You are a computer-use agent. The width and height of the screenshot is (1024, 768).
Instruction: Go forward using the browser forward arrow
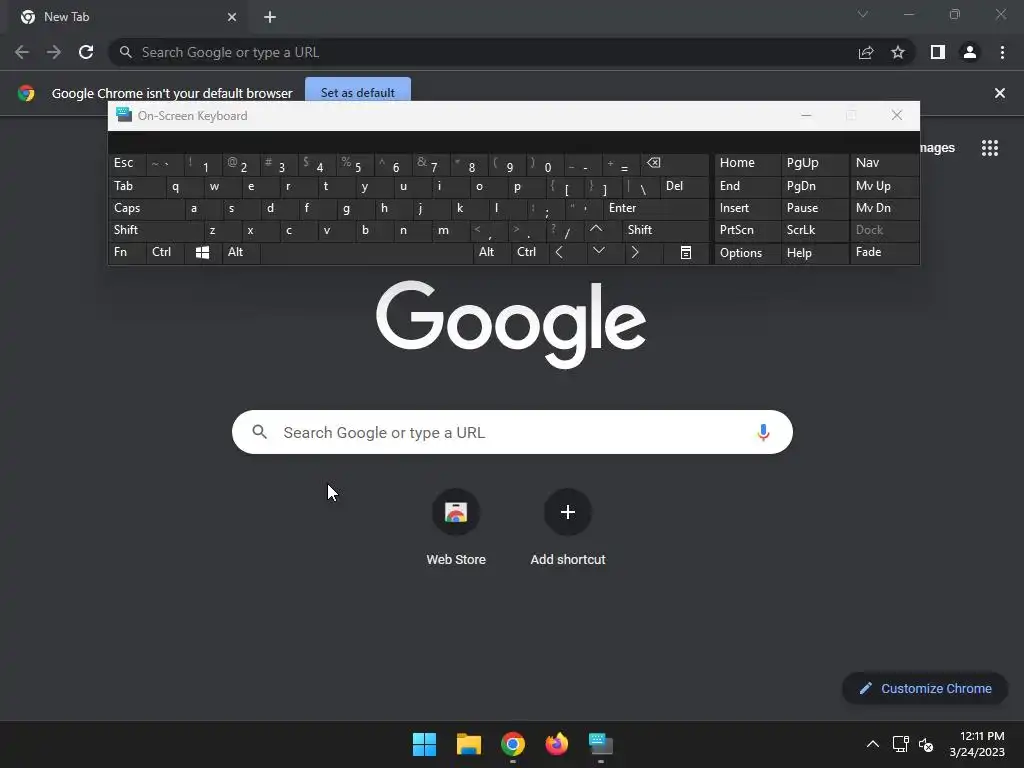(54, 52)
